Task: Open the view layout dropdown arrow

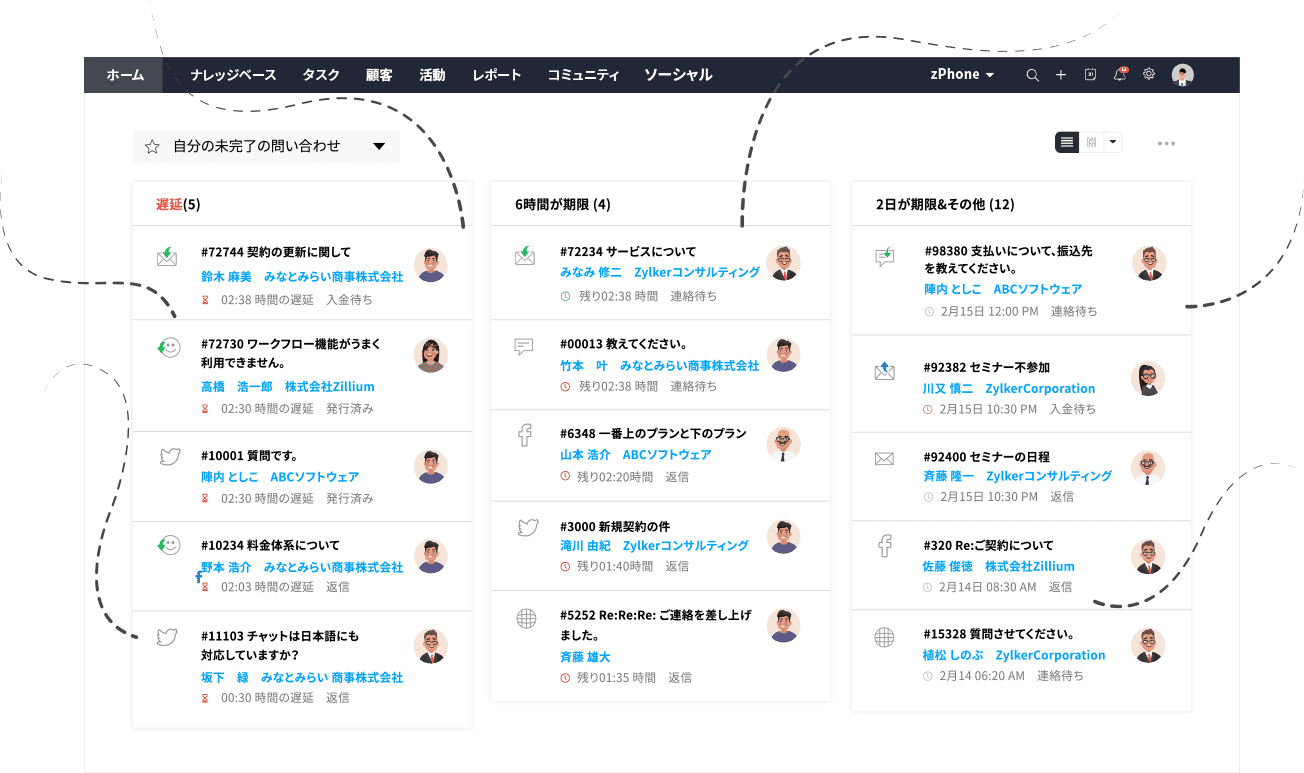Action: point(1112,142)
